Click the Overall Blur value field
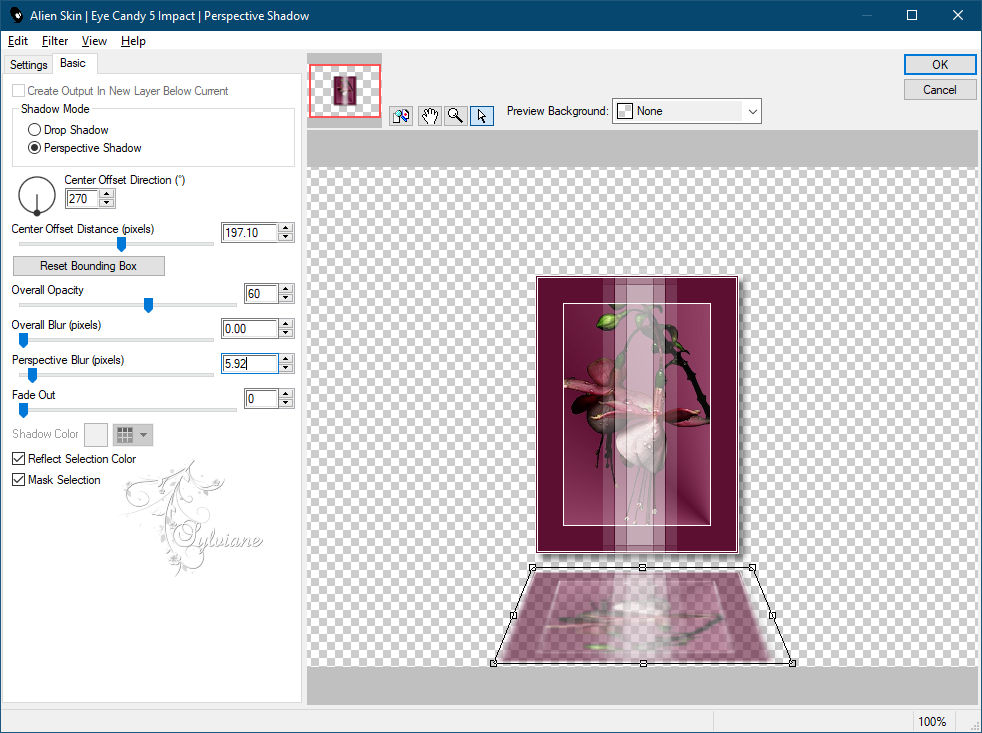The width and height of the screenshot is (982, 733). [x=249, y=328]
